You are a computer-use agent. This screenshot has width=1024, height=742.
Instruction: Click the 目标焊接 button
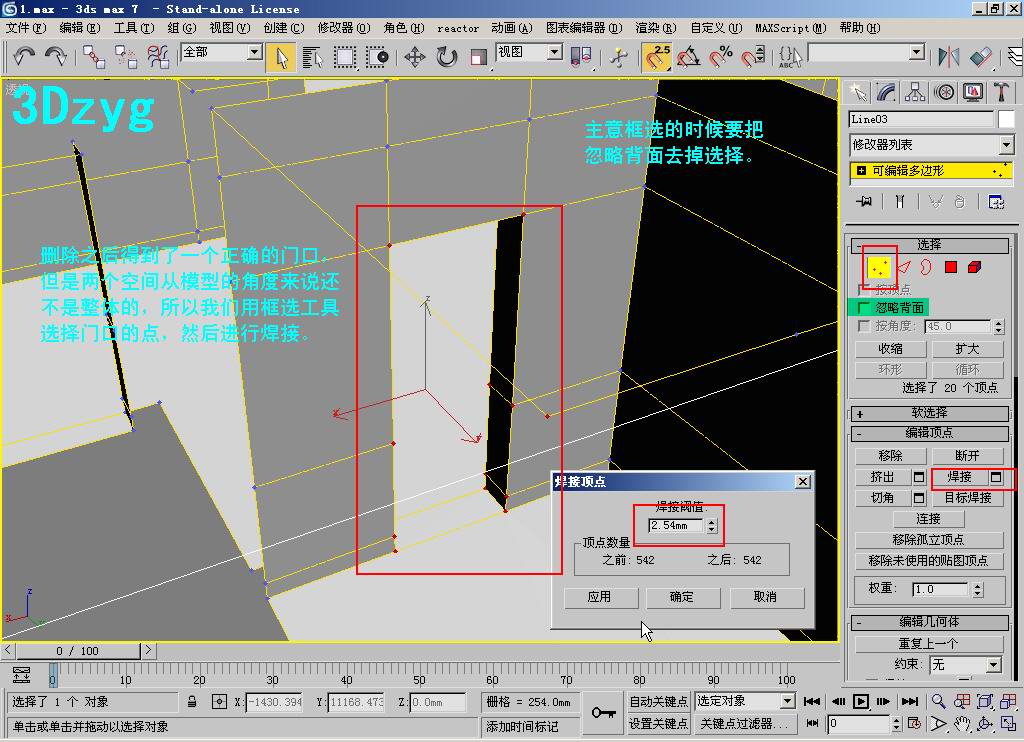click(x=968, y=498)
